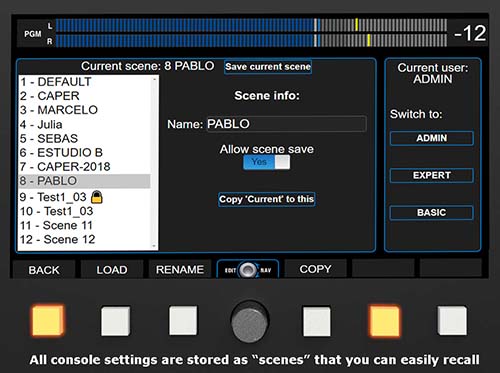Select scene 4 - Julia in list

(x=85, y=124)
